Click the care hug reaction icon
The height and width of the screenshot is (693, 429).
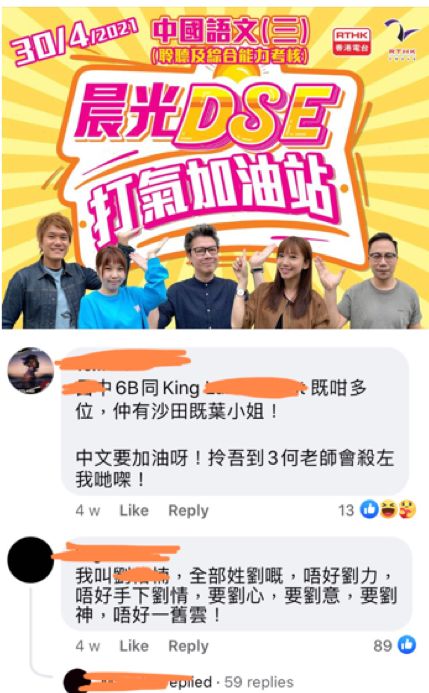pos(407,510)
